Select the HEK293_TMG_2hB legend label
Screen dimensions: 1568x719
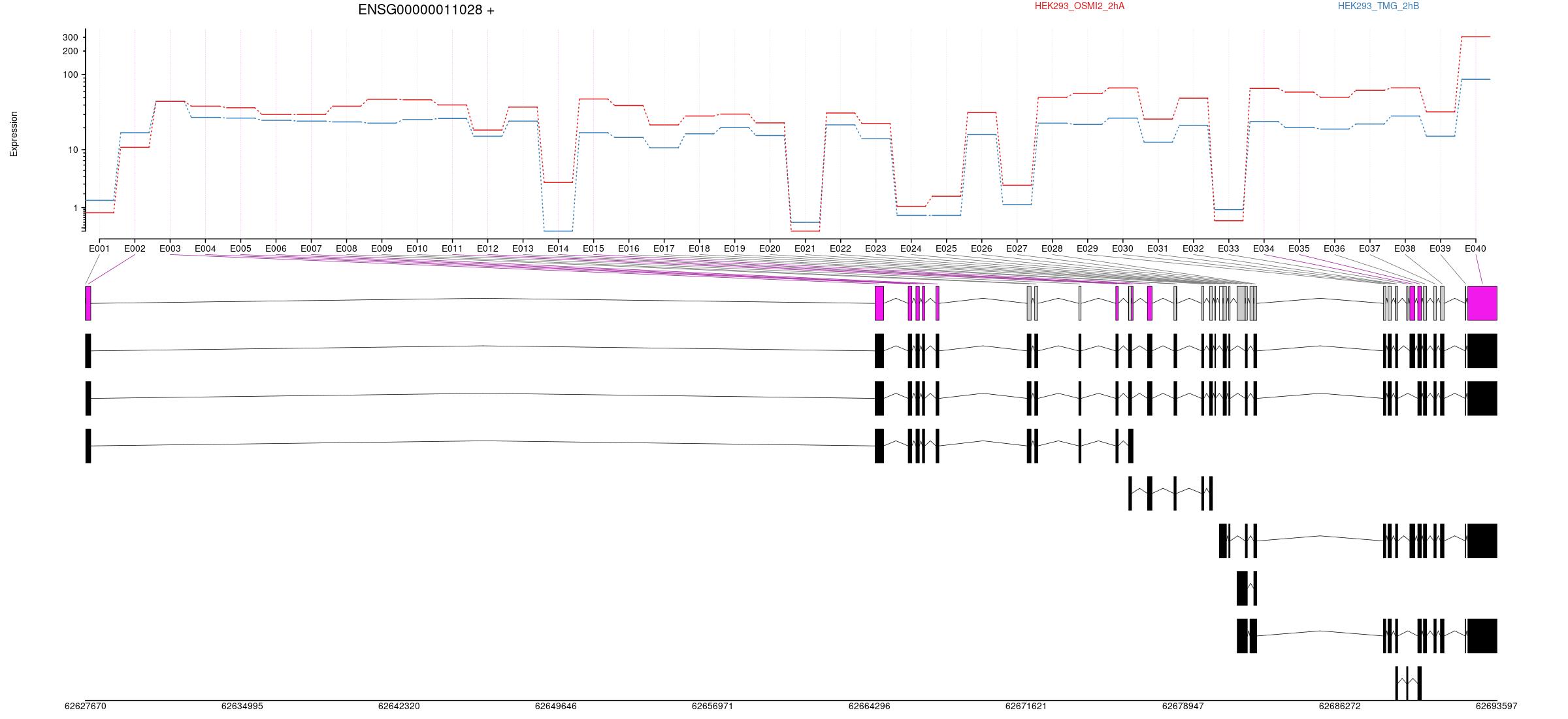(1378, 6)
